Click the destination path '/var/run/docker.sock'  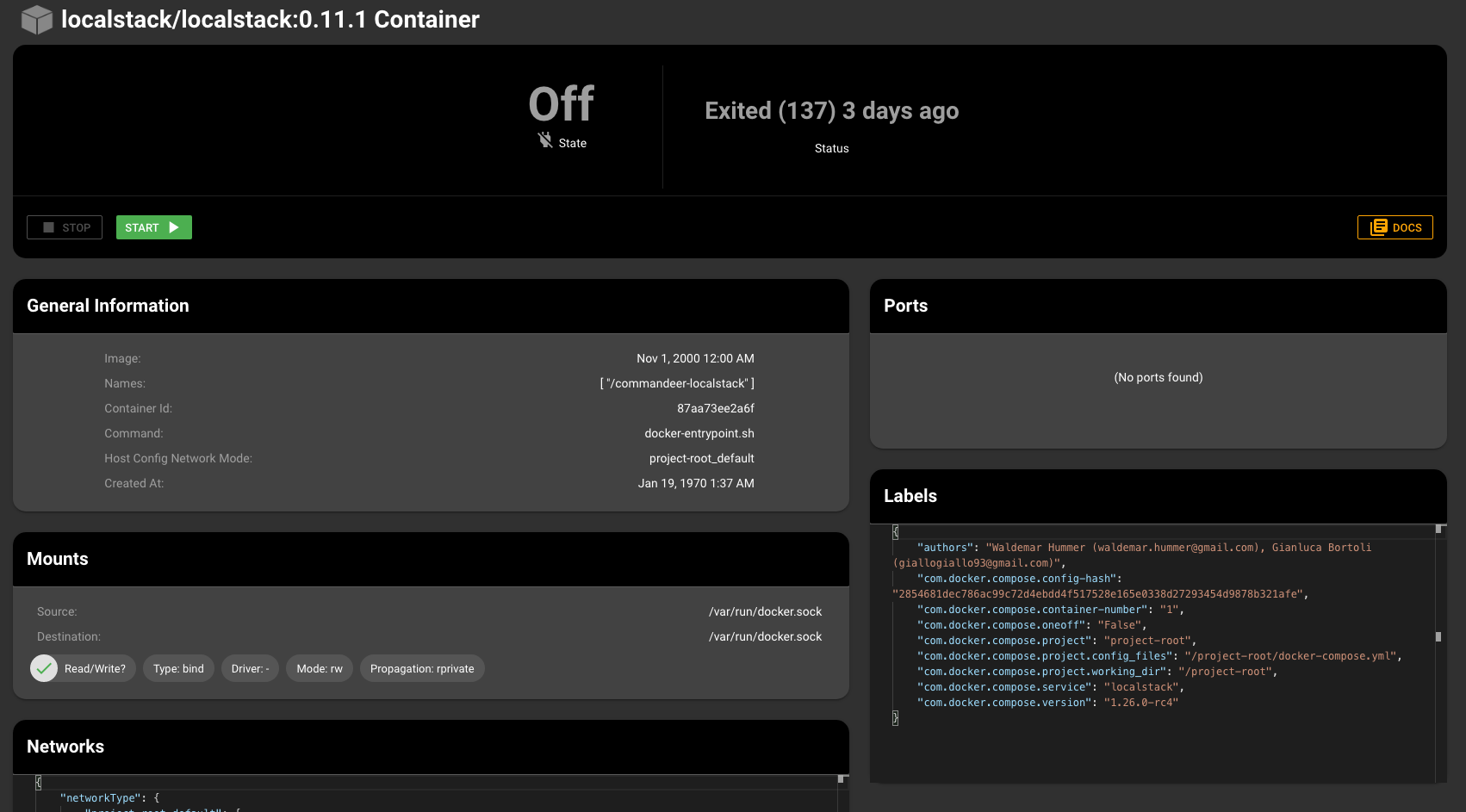(x=766, y=636)
